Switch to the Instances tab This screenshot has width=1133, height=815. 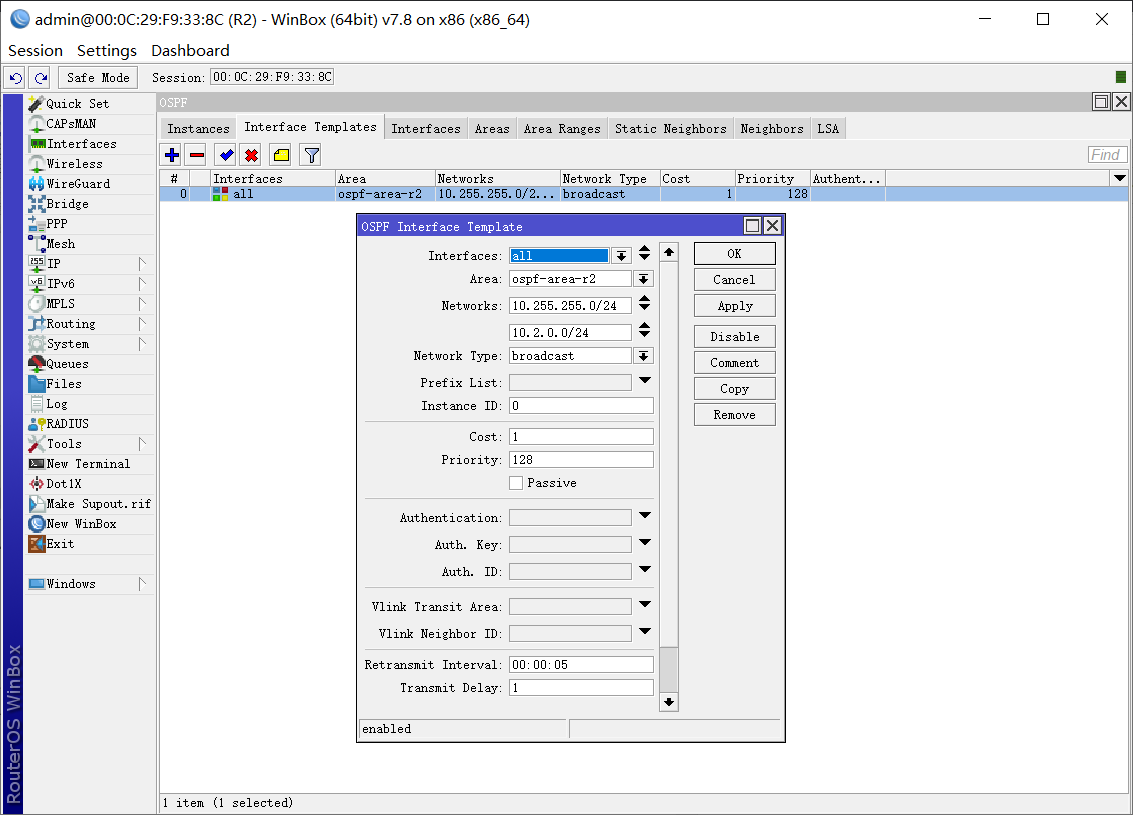[198, 129]
